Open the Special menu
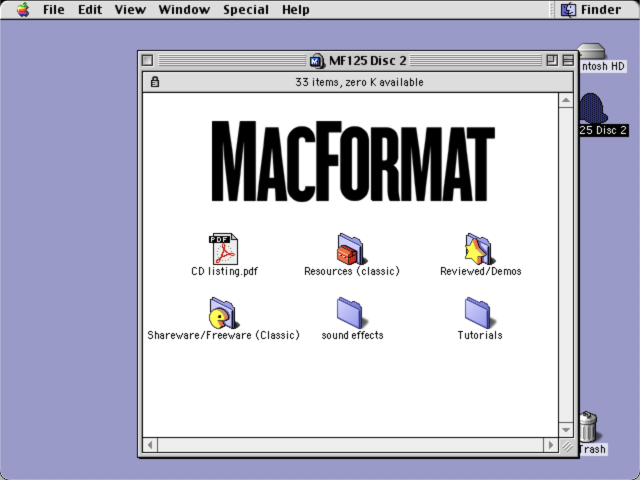640x480 pixels. coord(246,9)
